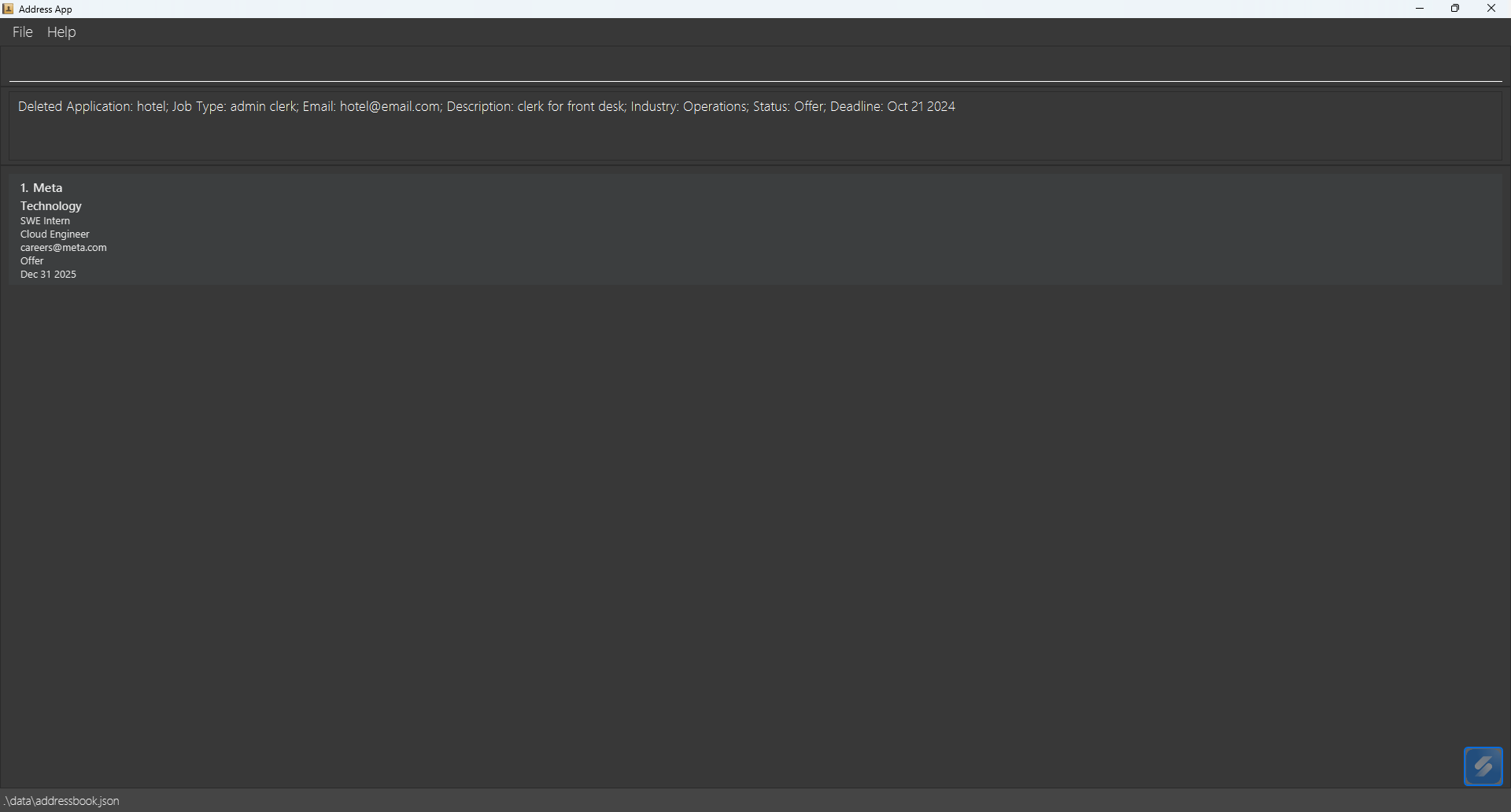This screenshot has height=812, width=1511.
Task: Click the Technology industry label
Action: click(x=50, y=205)
